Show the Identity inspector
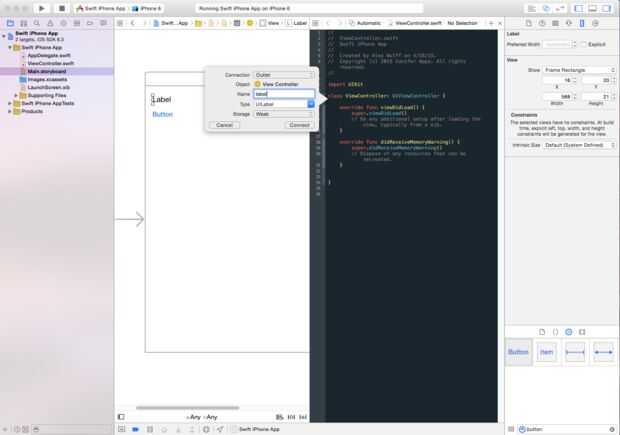The height and width of the screenshot is (435, 620). click(556, 23)
